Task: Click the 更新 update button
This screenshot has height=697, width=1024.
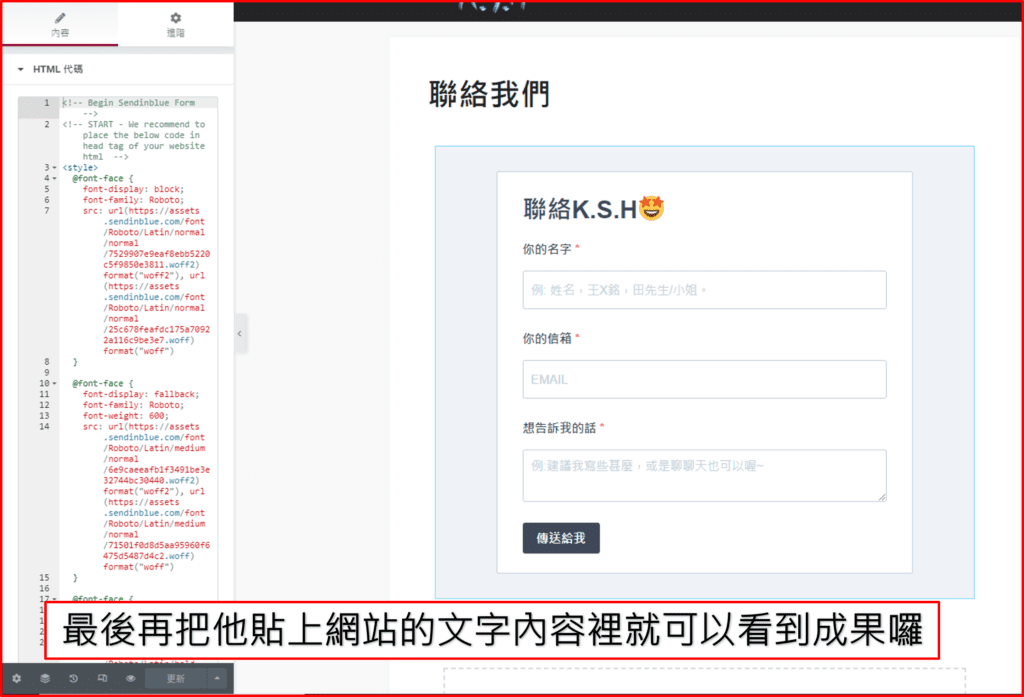Action: (x=175, y=678)
